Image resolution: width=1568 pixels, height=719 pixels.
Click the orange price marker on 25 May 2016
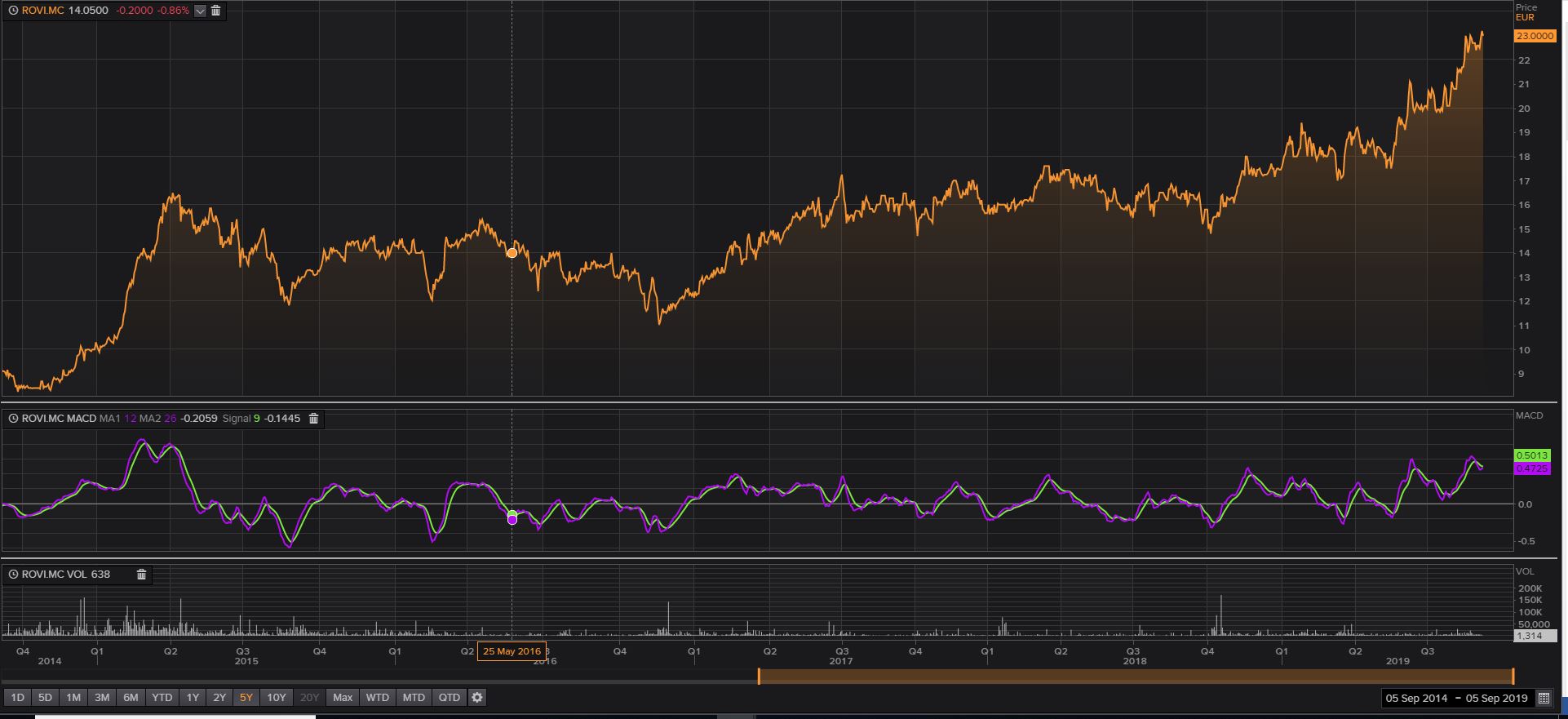click(x=512, y=253)
